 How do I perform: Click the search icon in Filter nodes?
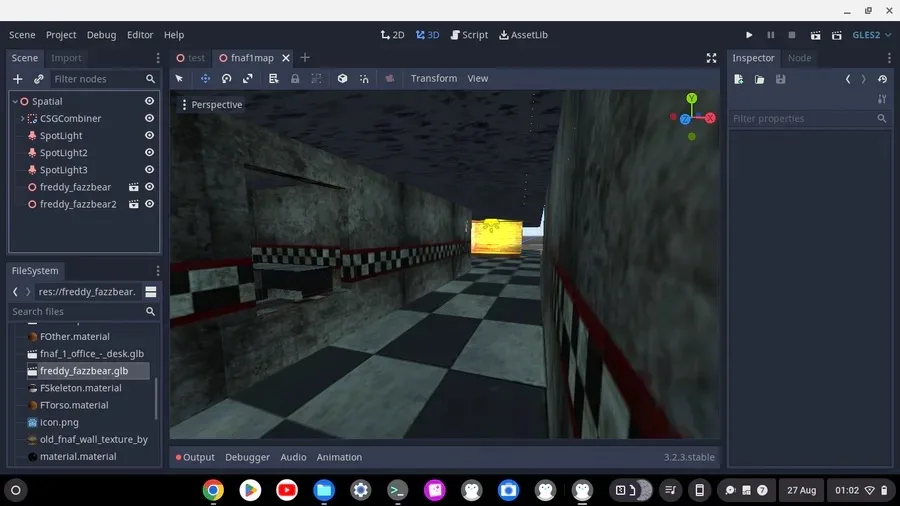[150, 79]
